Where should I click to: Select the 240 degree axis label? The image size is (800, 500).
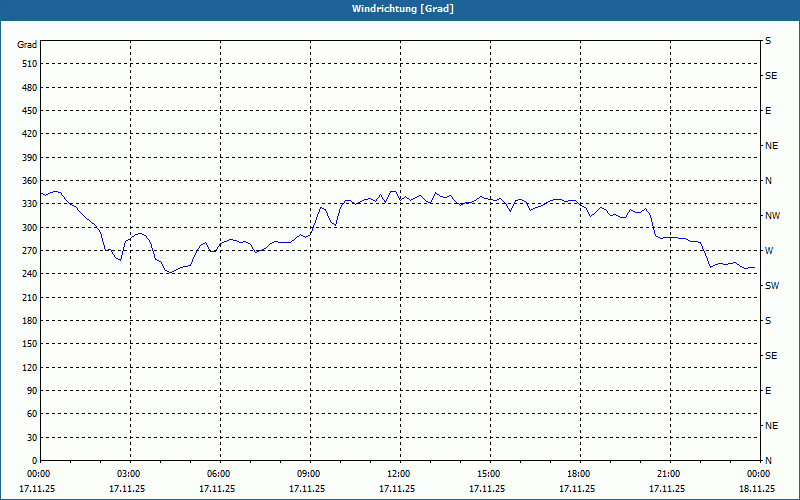tap(30, 274)
